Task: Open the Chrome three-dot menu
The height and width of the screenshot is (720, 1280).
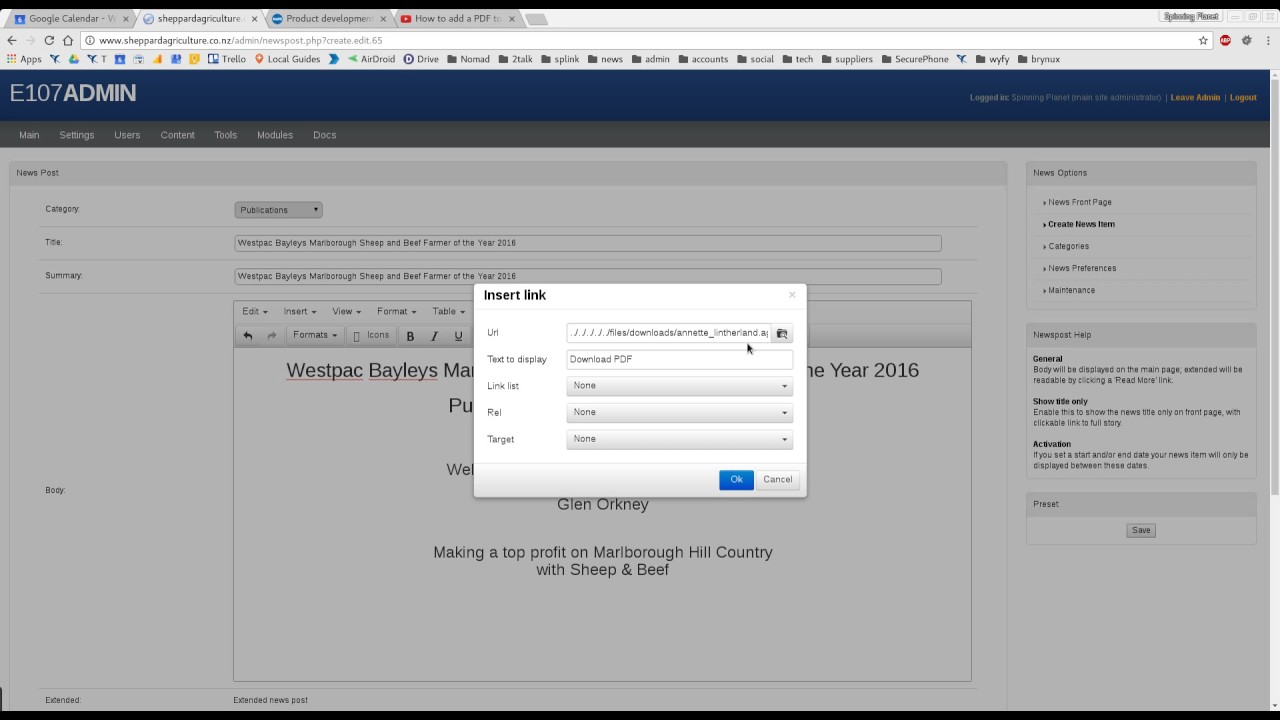Action: 1268,40
